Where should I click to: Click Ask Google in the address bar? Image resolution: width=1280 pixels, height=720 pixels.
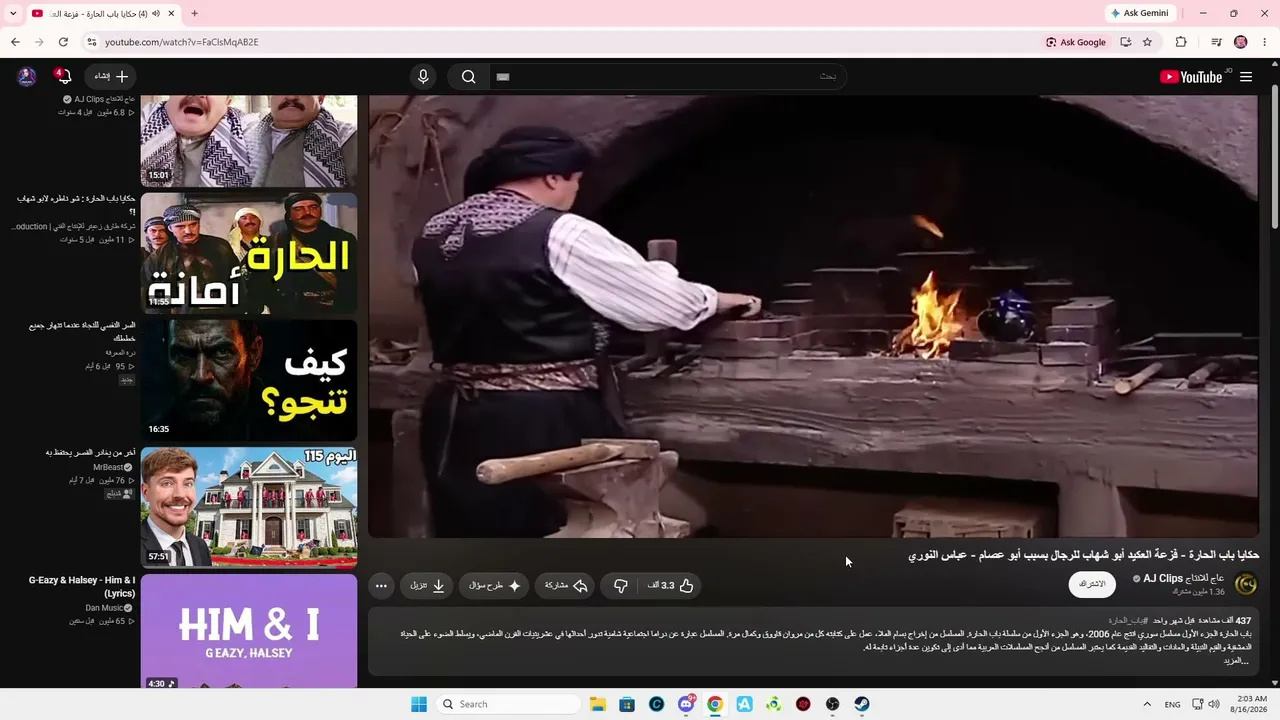[x=1076, y=42]
